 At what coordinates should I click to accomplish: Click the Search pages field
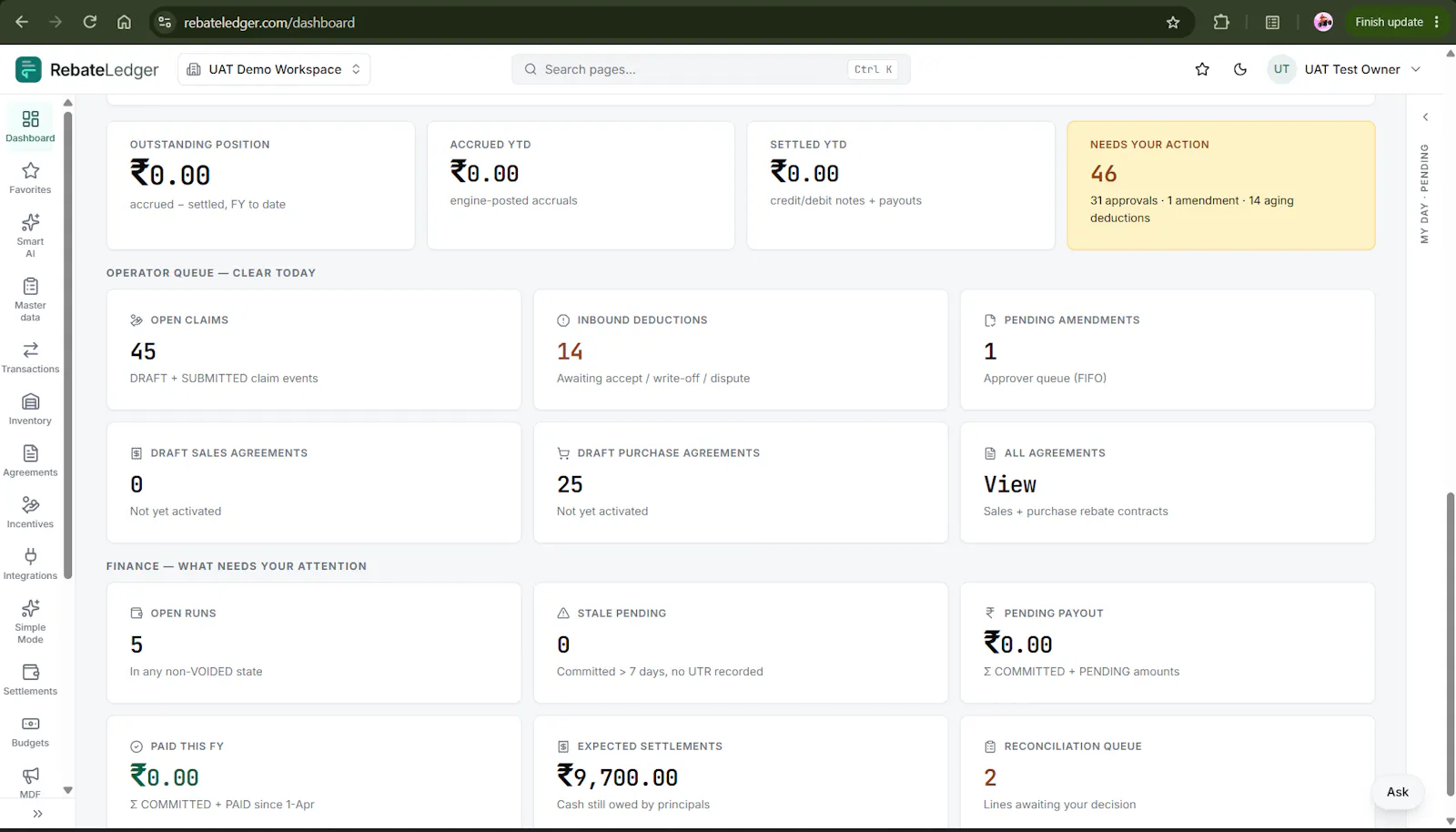coord(711,69)
